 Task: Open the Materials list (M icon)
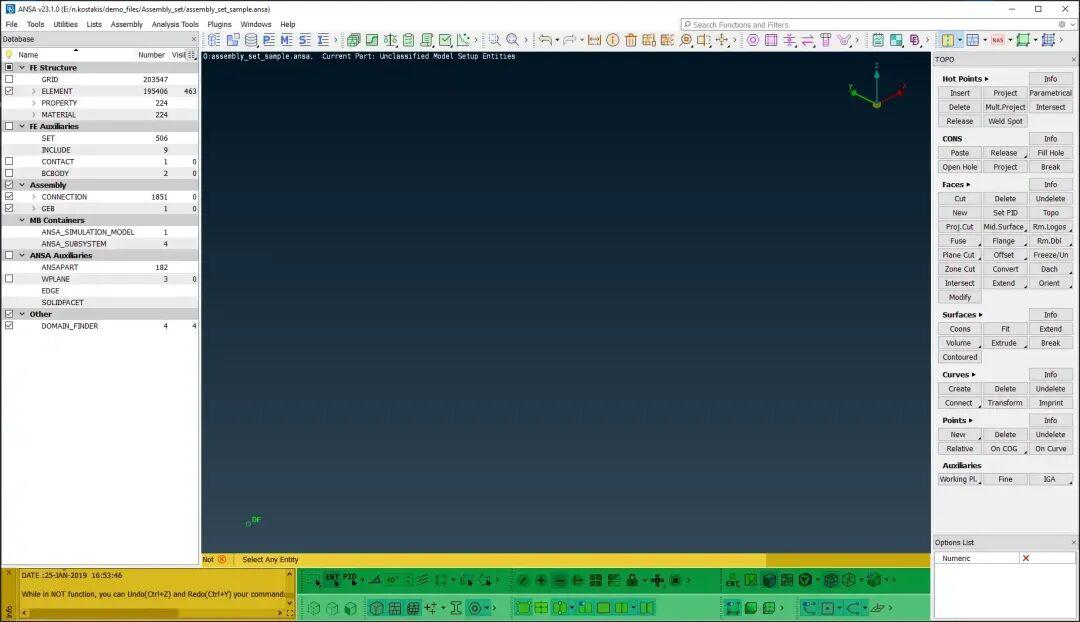287,40
